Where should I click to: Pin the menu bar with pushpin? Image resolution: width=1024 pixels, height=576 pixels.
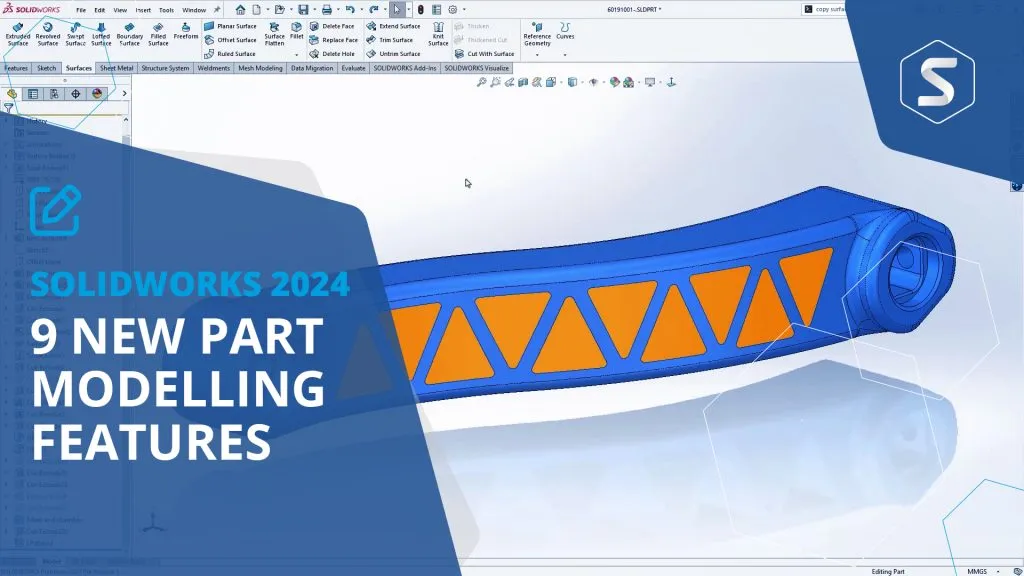click(x=217, y=9)
